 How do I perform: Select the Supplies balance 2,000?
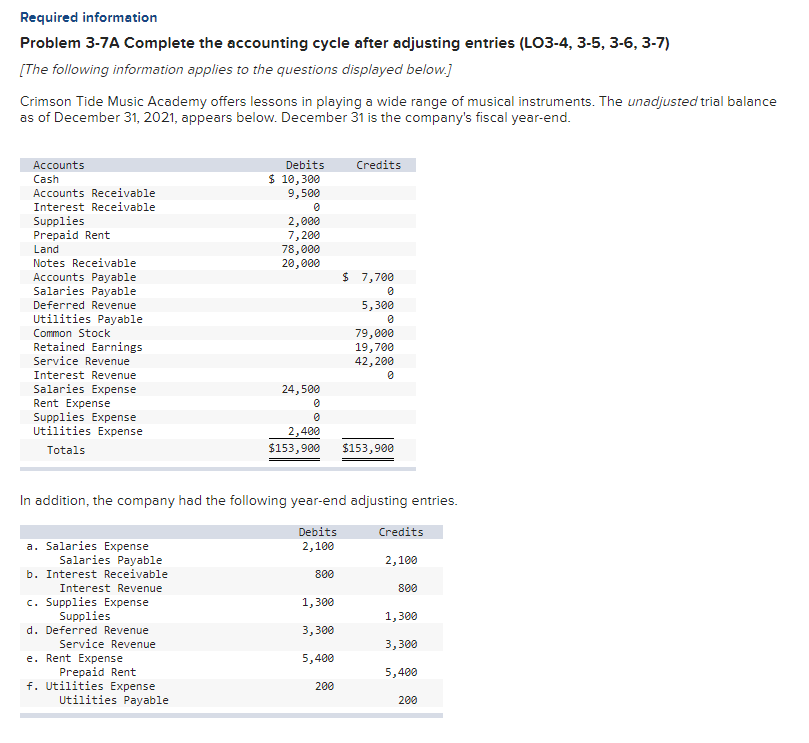pyautogui.click(x=304, y=221)
